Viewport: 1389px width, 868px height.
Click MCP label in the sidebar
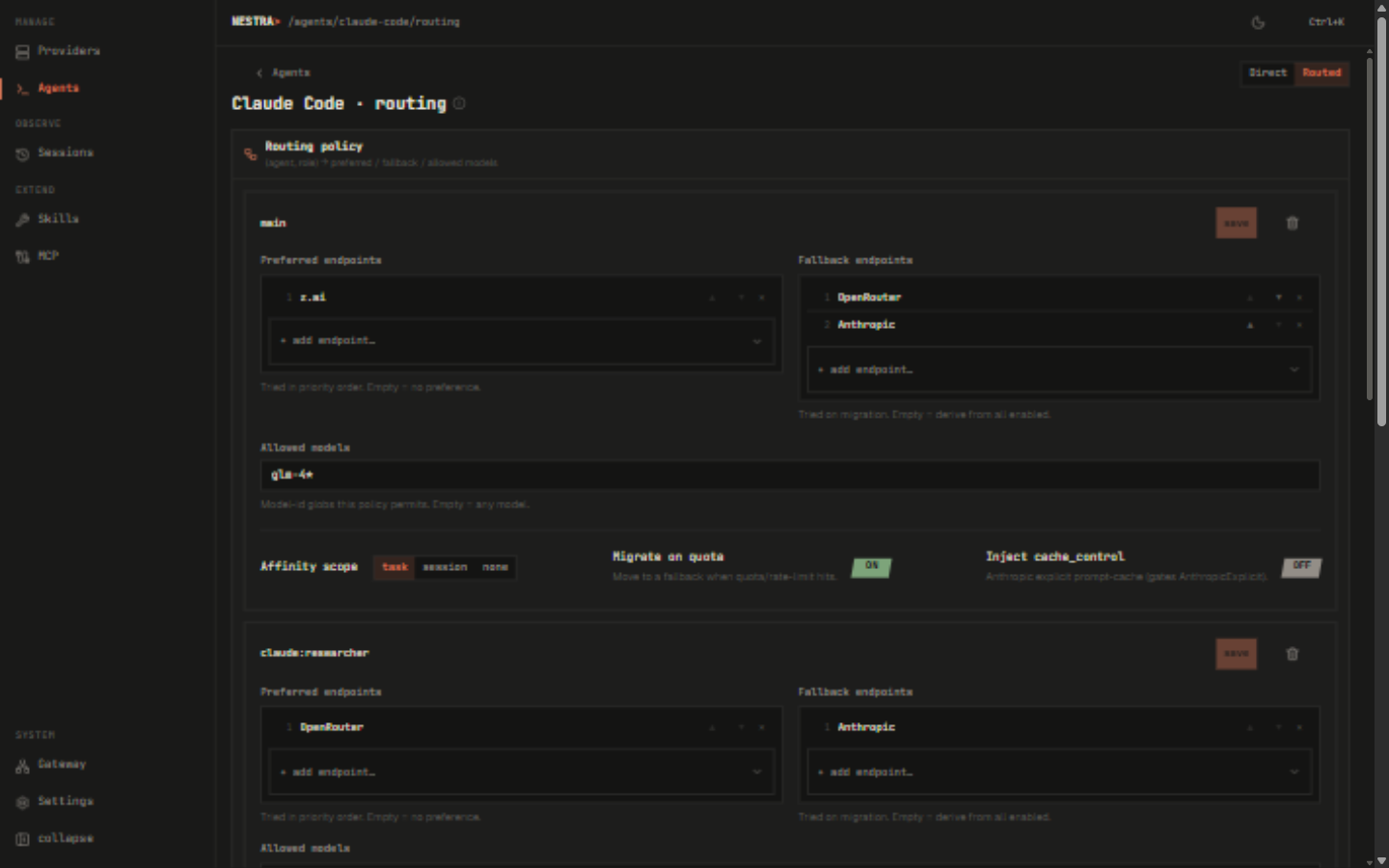click(48, 257)
